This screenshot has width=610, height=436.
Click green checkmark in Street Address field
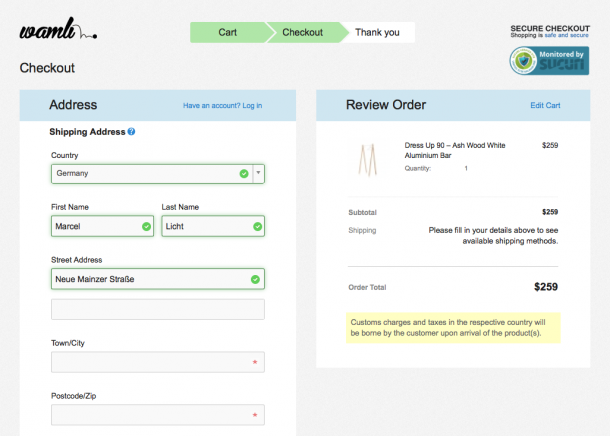pos(255,279)
